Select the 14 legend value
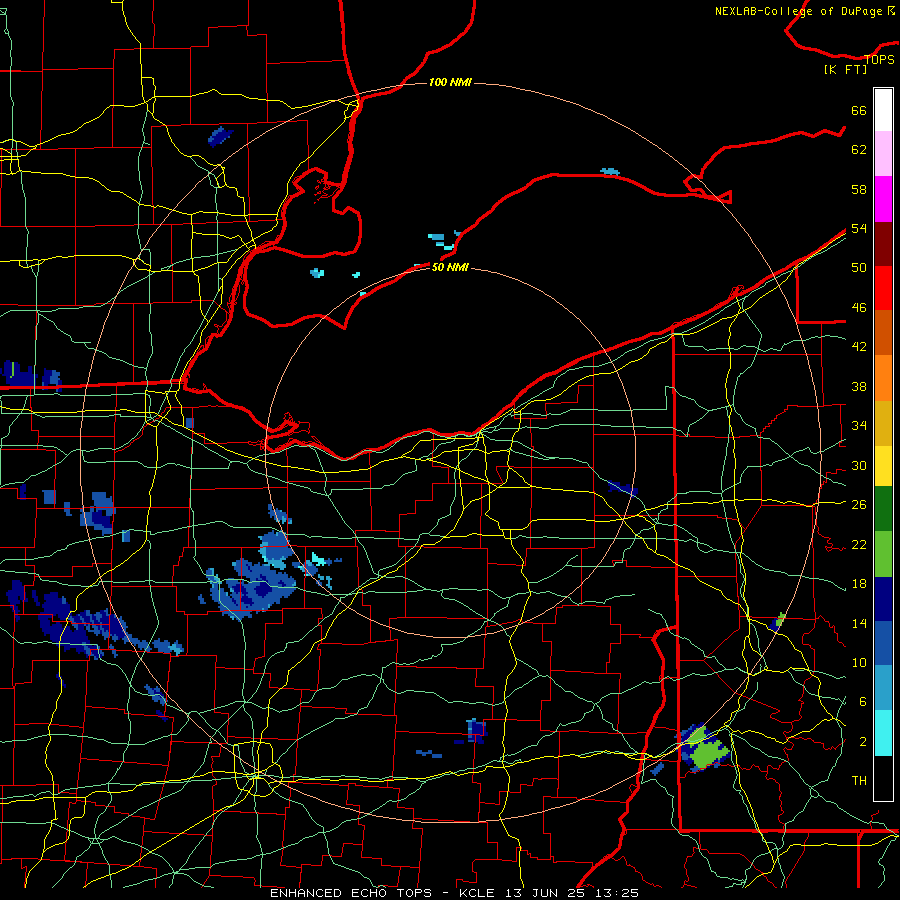Image resolution: width=900 pixels, height=900 pixels. coord(859,623)
